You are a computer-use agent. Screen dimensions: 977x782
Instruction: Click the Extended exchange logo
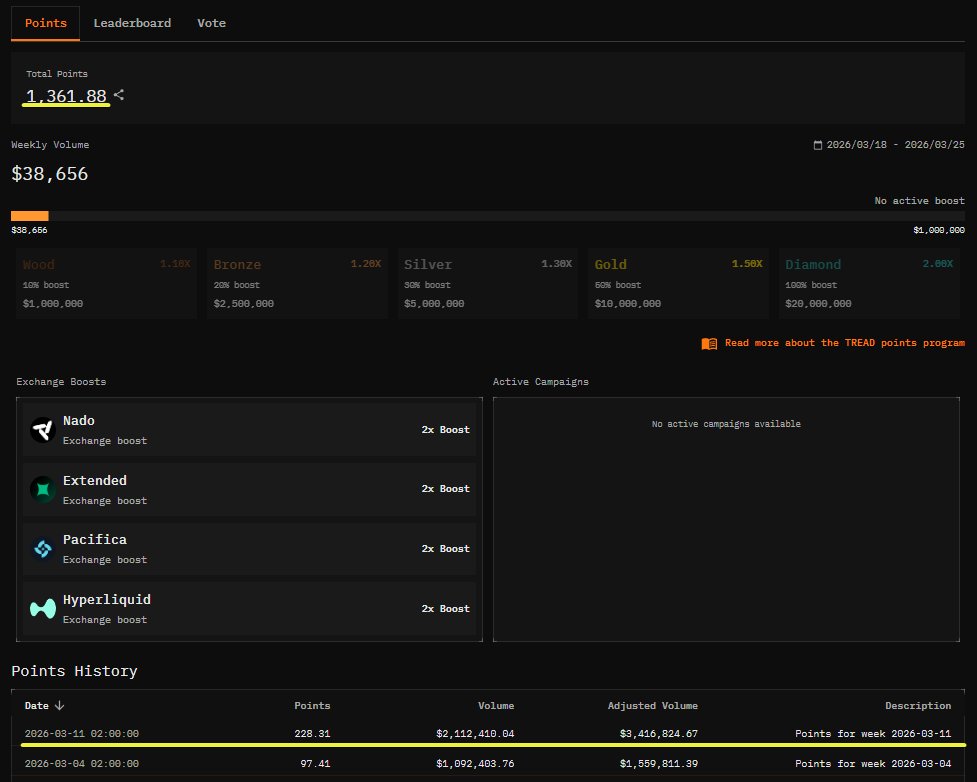click(43, 489)
